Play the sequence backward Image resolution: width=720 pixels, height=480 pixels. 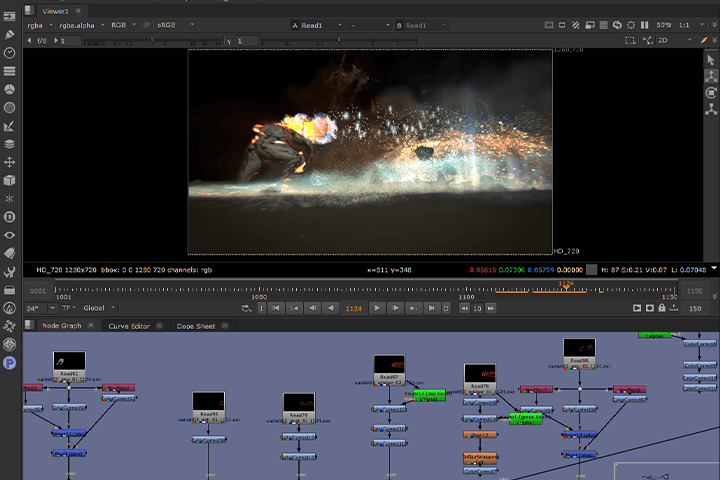point(330,308)
